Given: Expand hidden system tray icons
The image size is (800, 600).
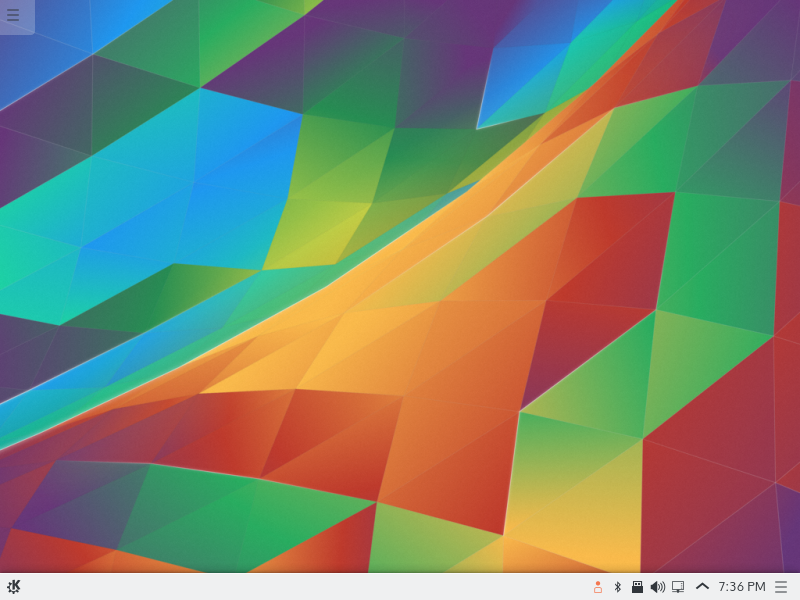Looking at the screenshot, I should coord(702,587).
